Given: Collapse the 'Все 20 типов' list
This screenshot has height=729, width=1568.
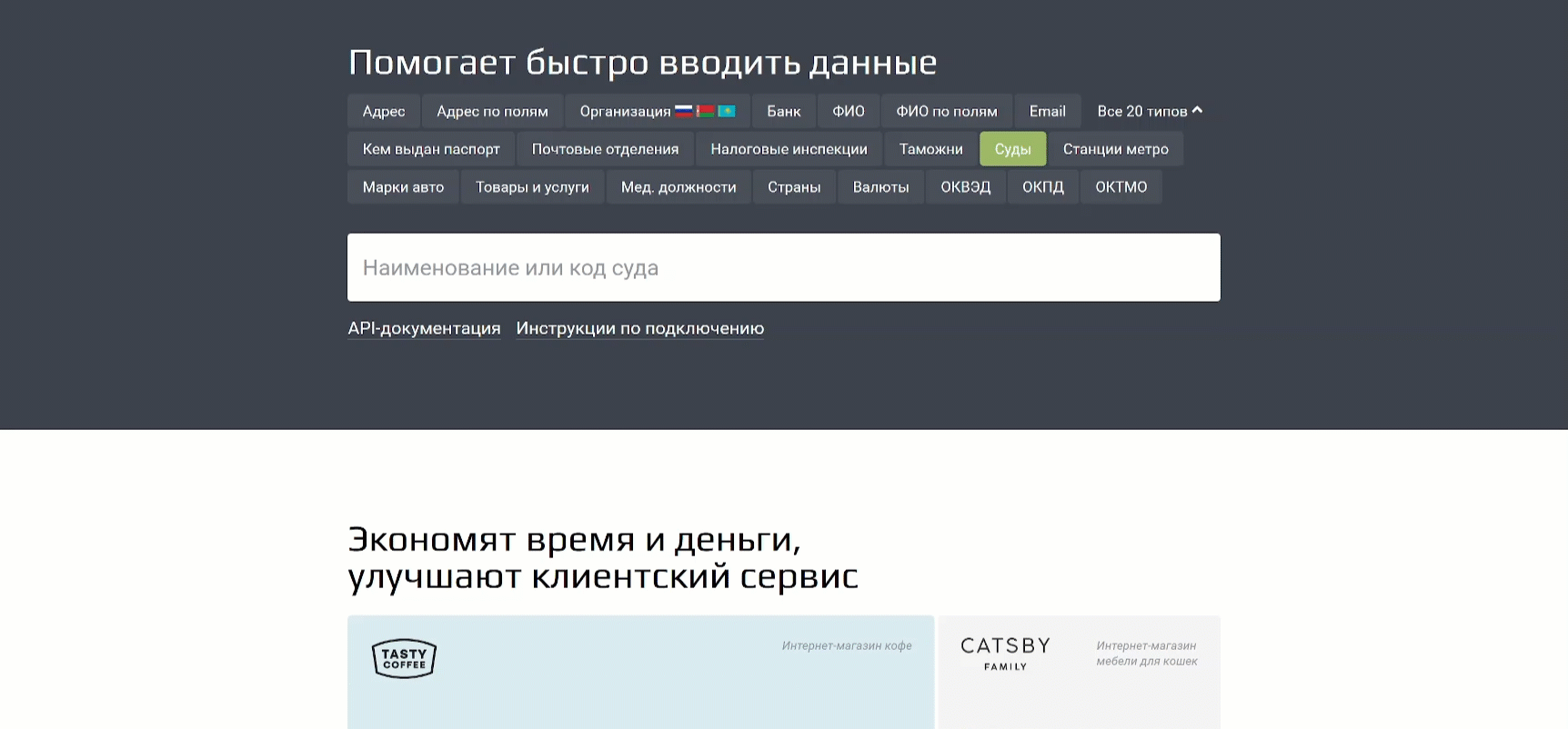Looking at the screenshot, I should (x=1149, y=111).
